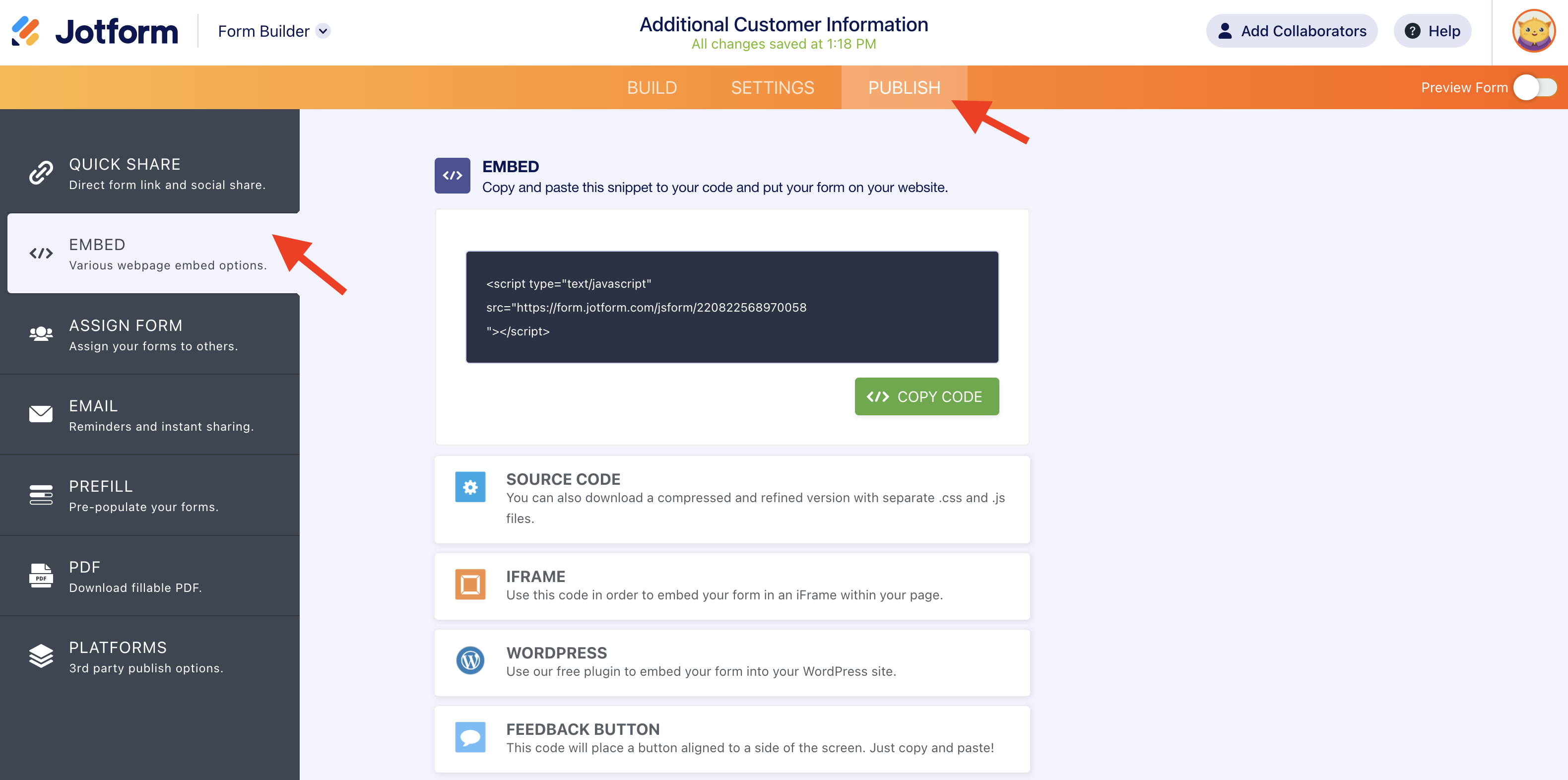Click the Email envelope icon in sidebar

(41, 415)
